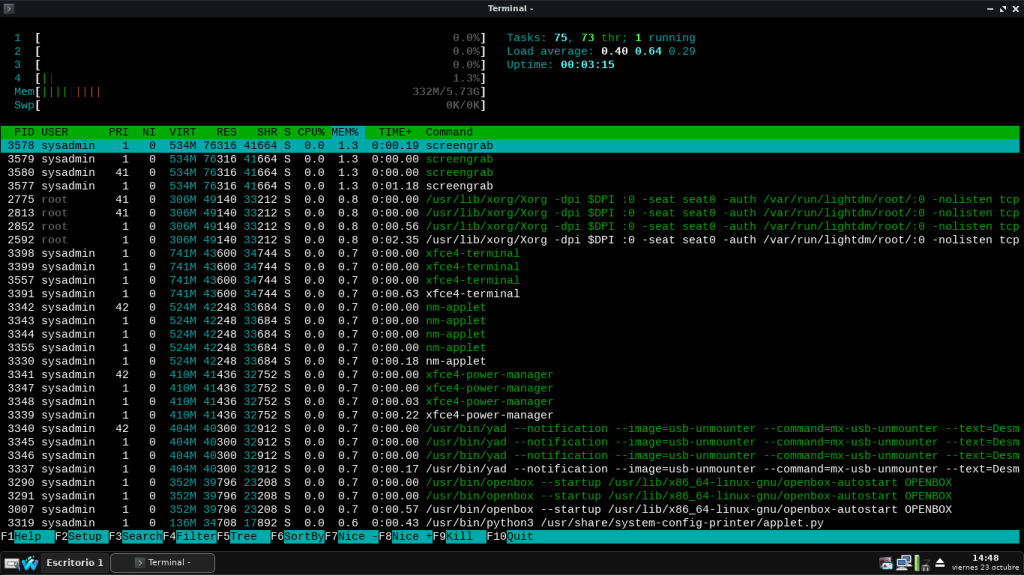
Task: Open the blue W launcher icon
Action: pyautogui.click(x=30, y=563)
